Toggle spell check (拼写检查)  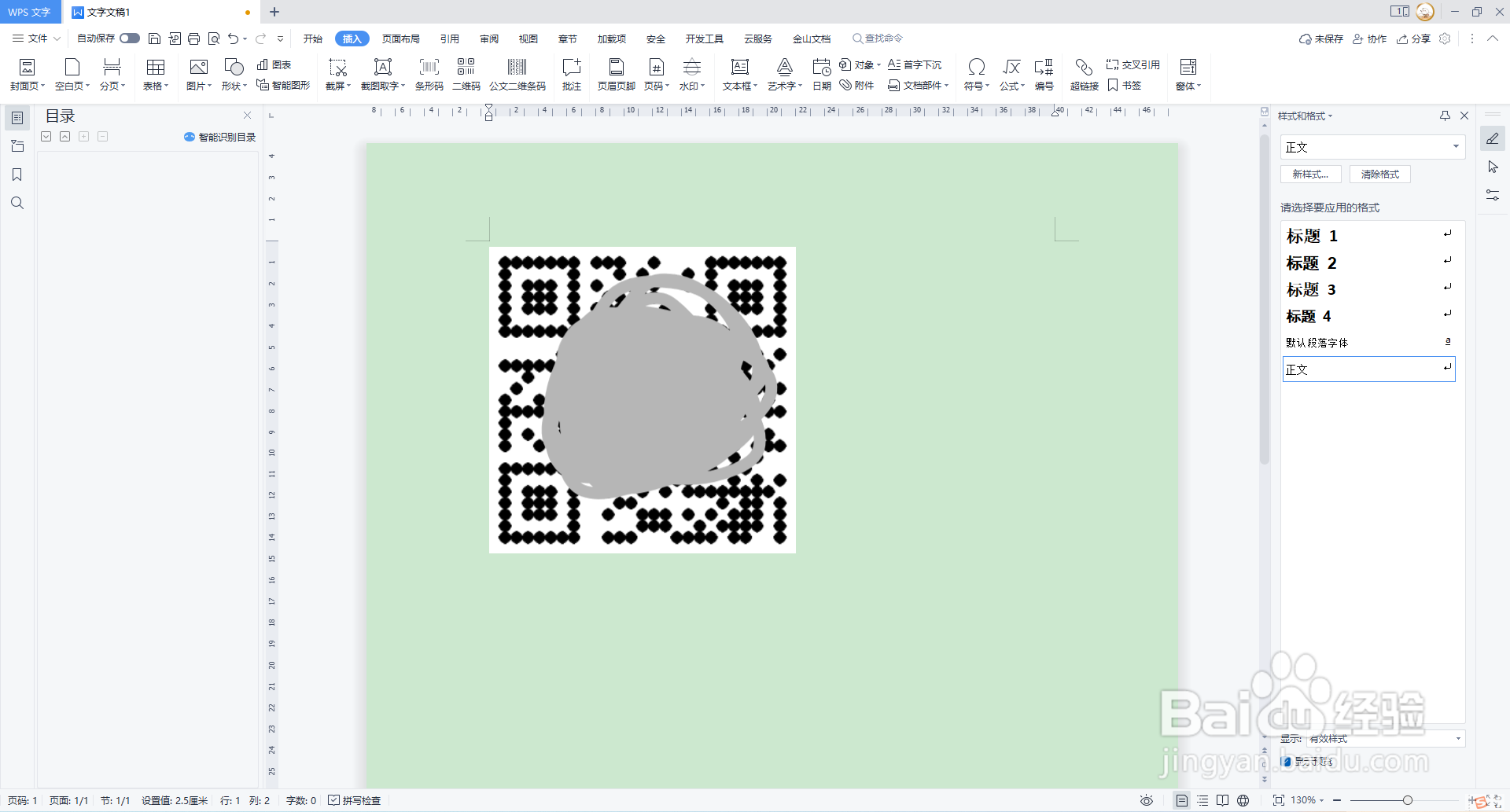click(x=354, y=800)
